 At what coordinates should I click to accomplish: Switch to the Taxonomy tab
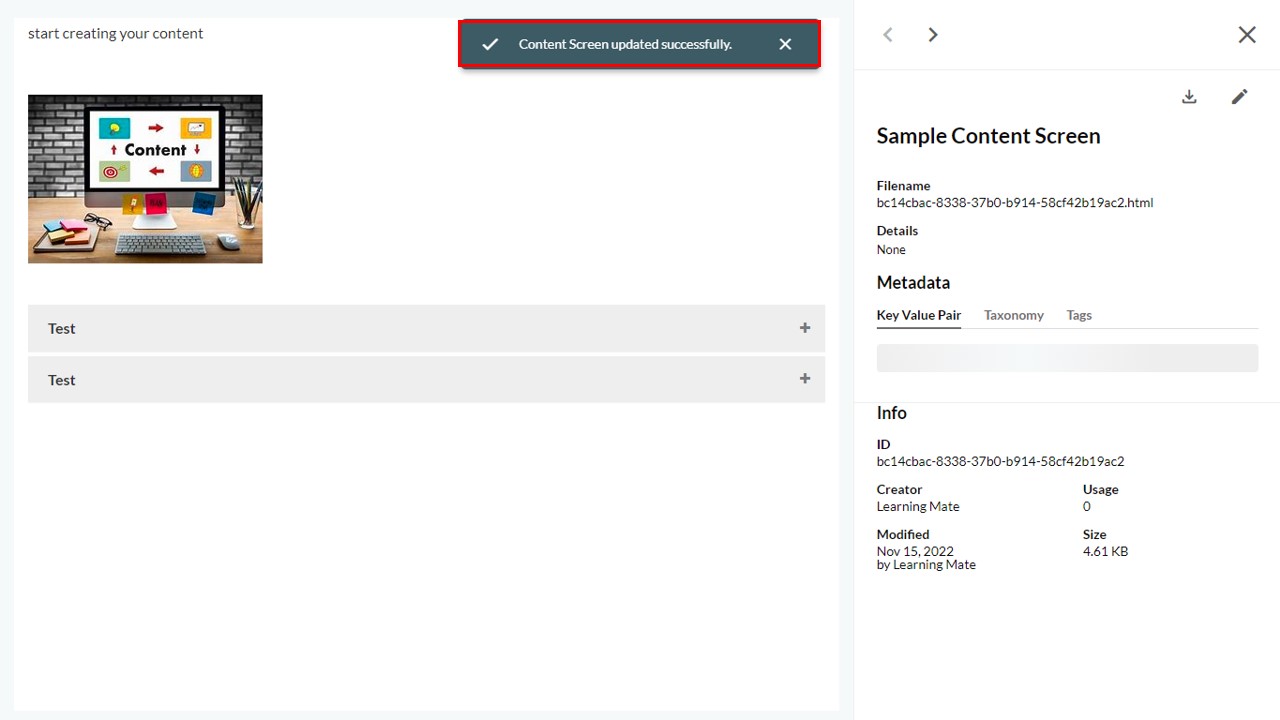click(1013, 315)
